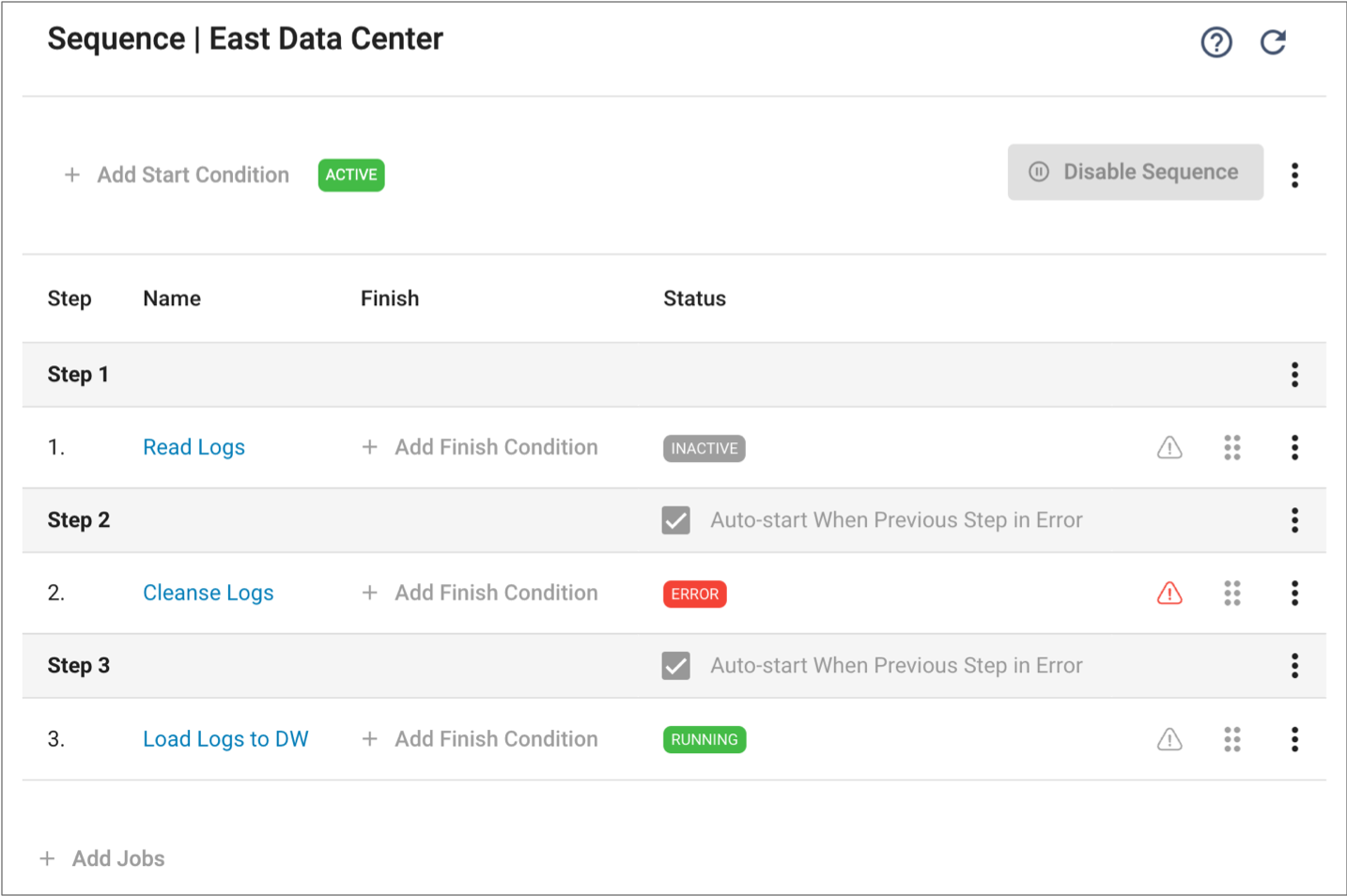
Task: Open the Read Logs job link
Action: (x=194, y=447)
